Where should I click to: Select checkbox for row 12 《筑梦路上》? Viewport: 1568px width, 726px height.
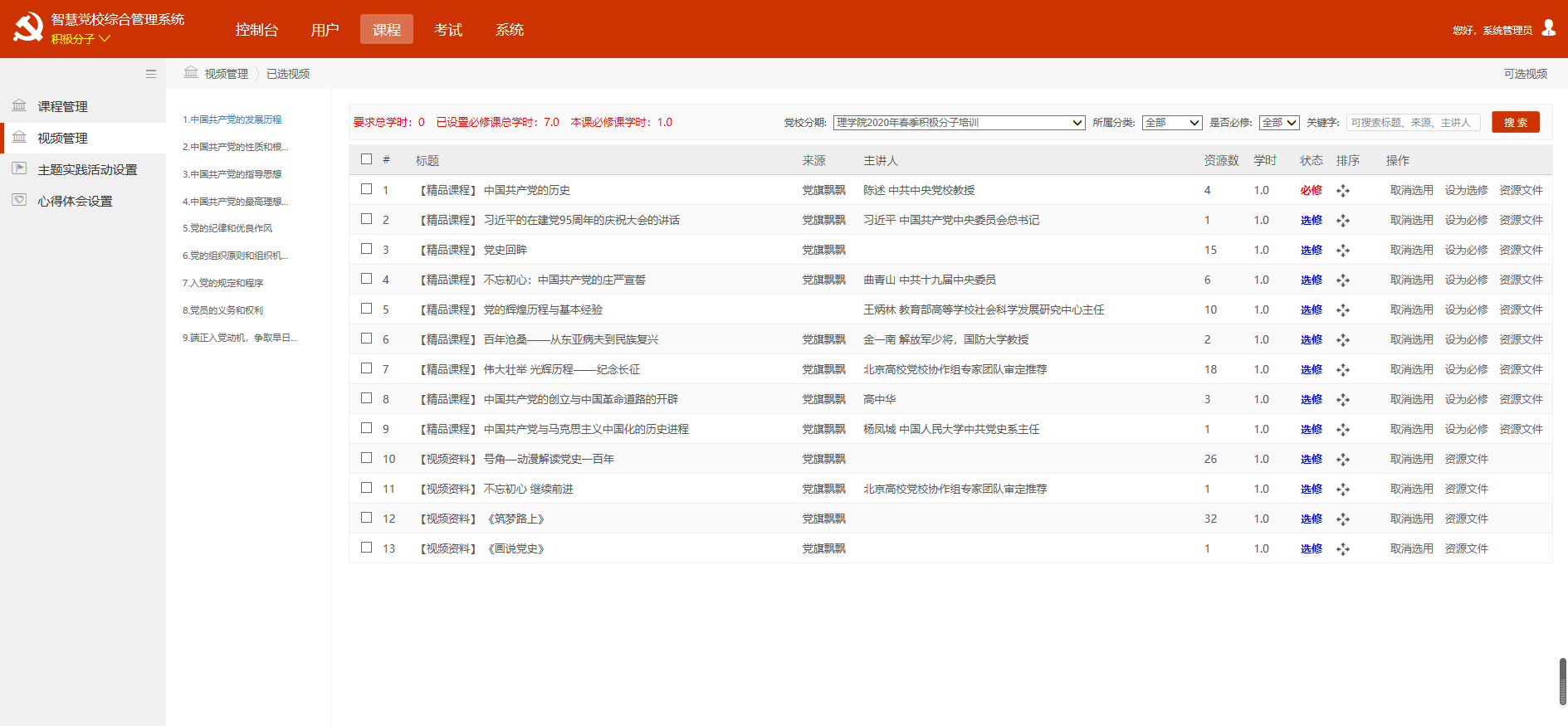366,518
